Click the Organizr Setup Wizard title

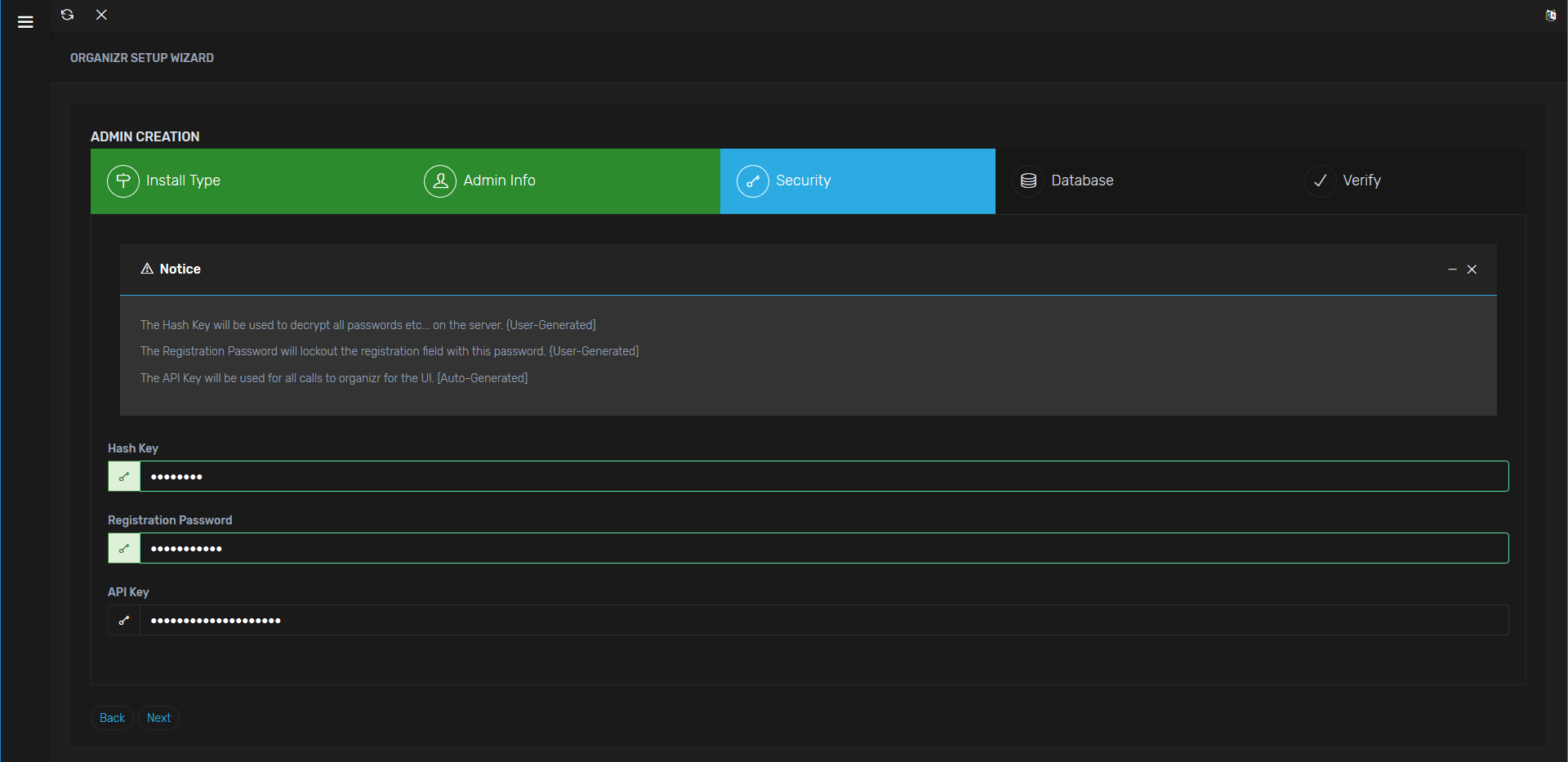[x=142, y=58]
